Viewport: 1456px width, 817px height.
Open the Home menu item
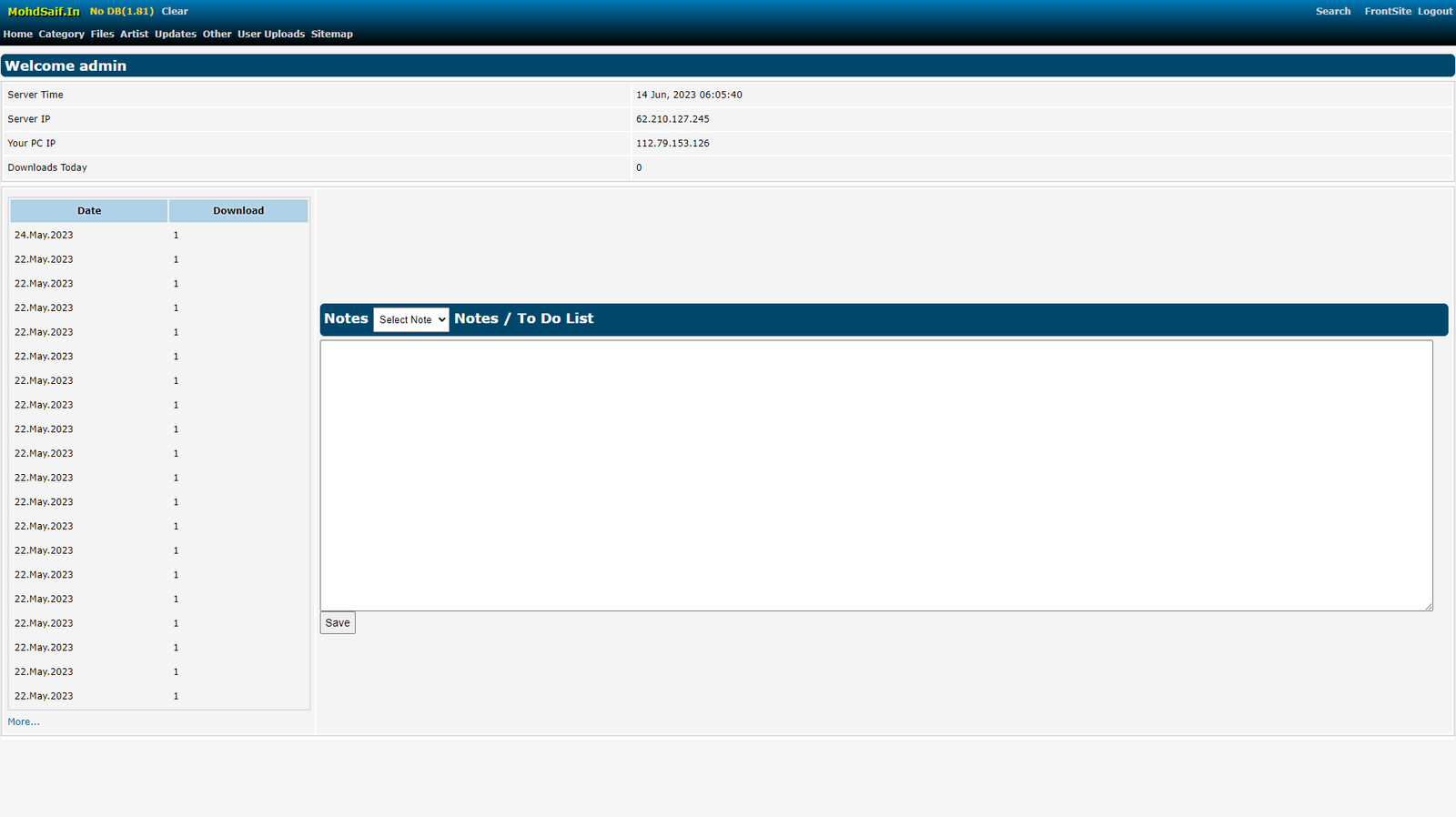click(17, 34)
